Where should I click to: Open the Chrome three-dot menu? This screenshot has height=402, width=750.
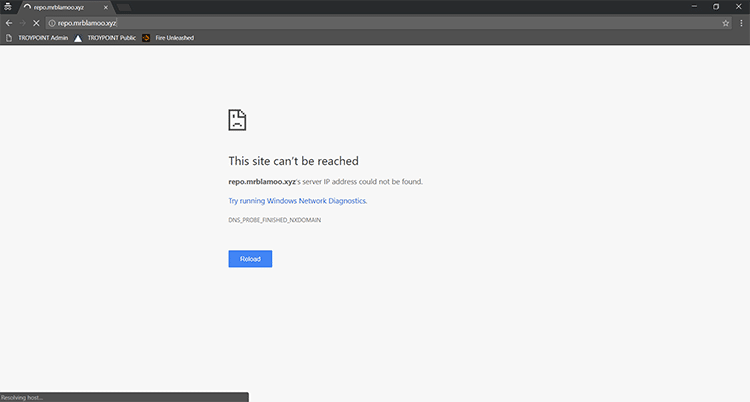(x=741, y=23)
